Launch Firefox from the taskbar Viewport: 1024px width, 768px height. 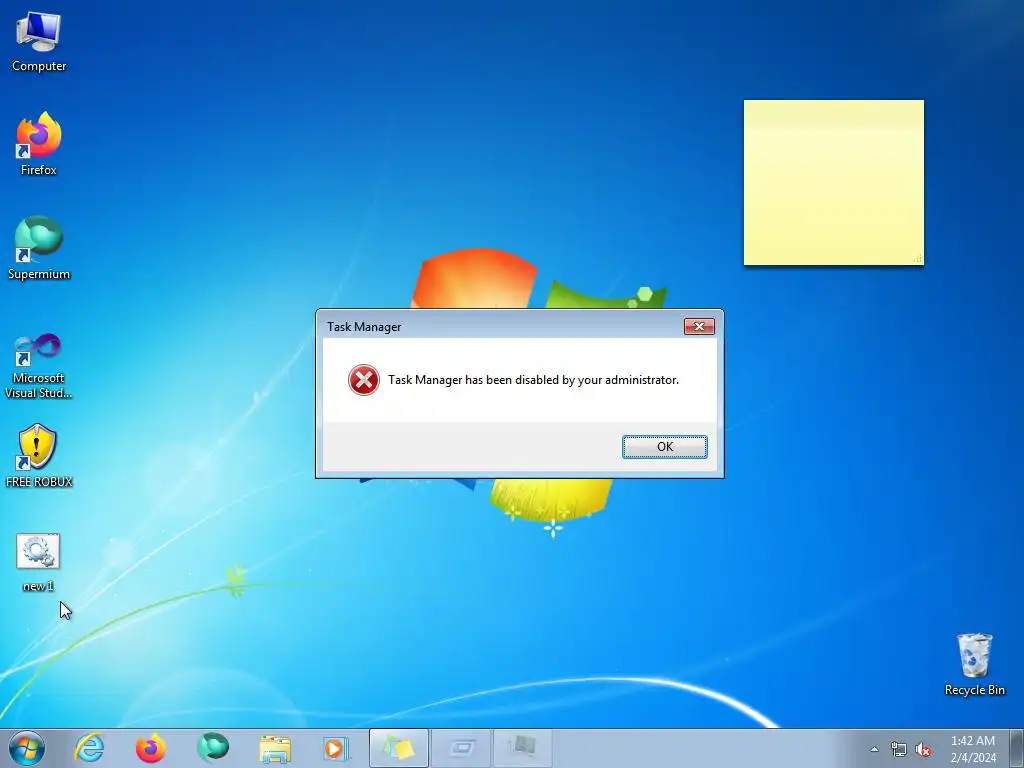150,748
